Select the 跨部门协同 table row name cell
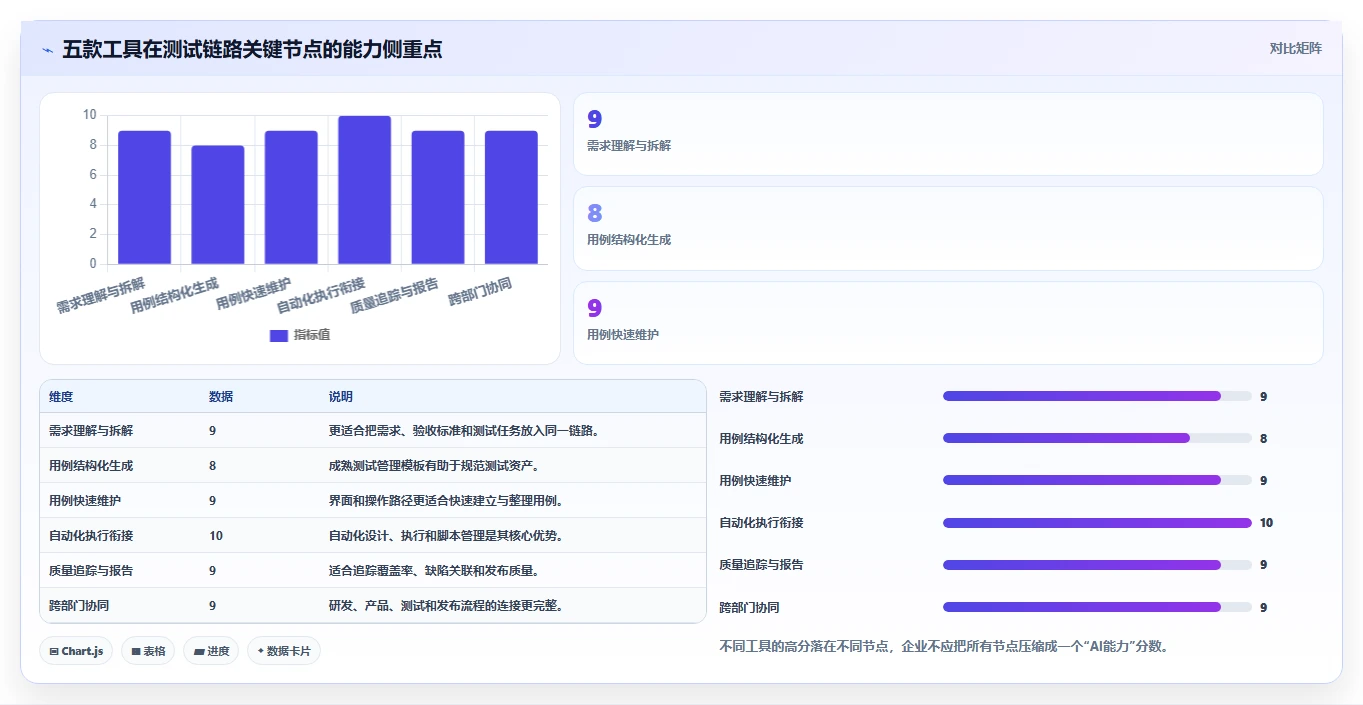The image size is (1363, 705). pyautogui.click(x=79, y=606)
